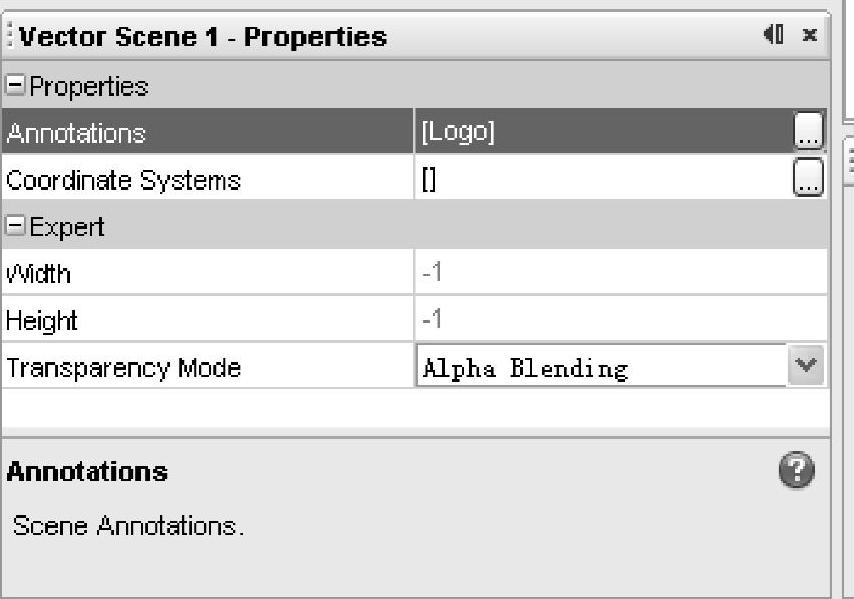Image resolution: width=854 pixels, height=599 pixels.
Task: Select the Width property label
Action: click(x=39, y=274)
